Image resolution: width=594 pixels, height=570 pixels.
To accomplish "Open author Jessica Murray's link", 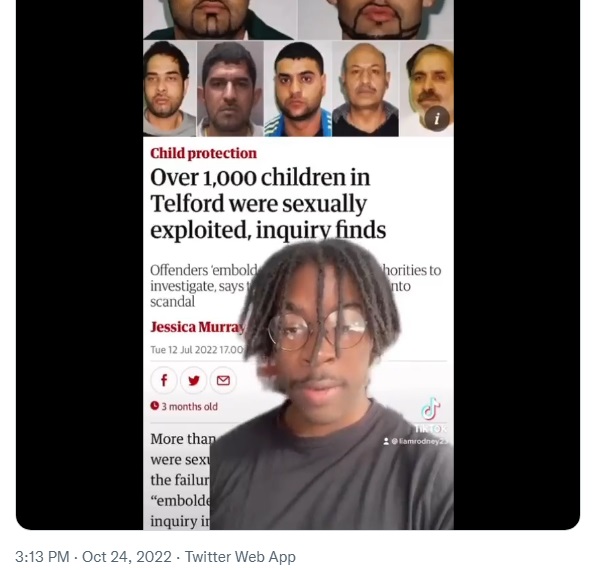I will [197, 327].
